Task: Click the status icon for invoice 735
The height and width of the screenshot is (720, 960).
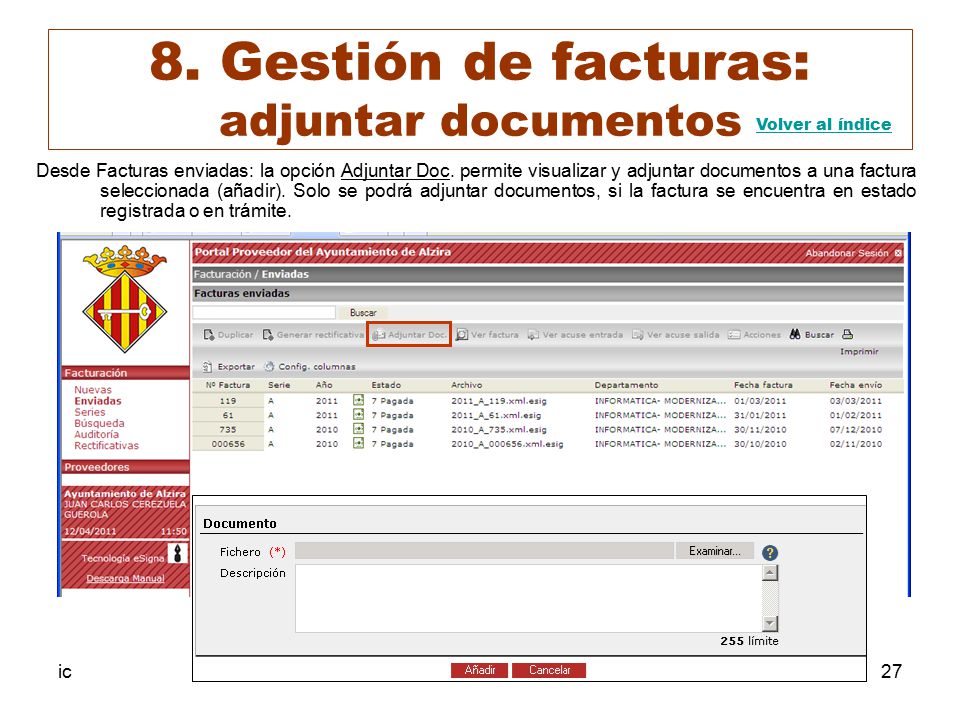Action: click(358, 429)
